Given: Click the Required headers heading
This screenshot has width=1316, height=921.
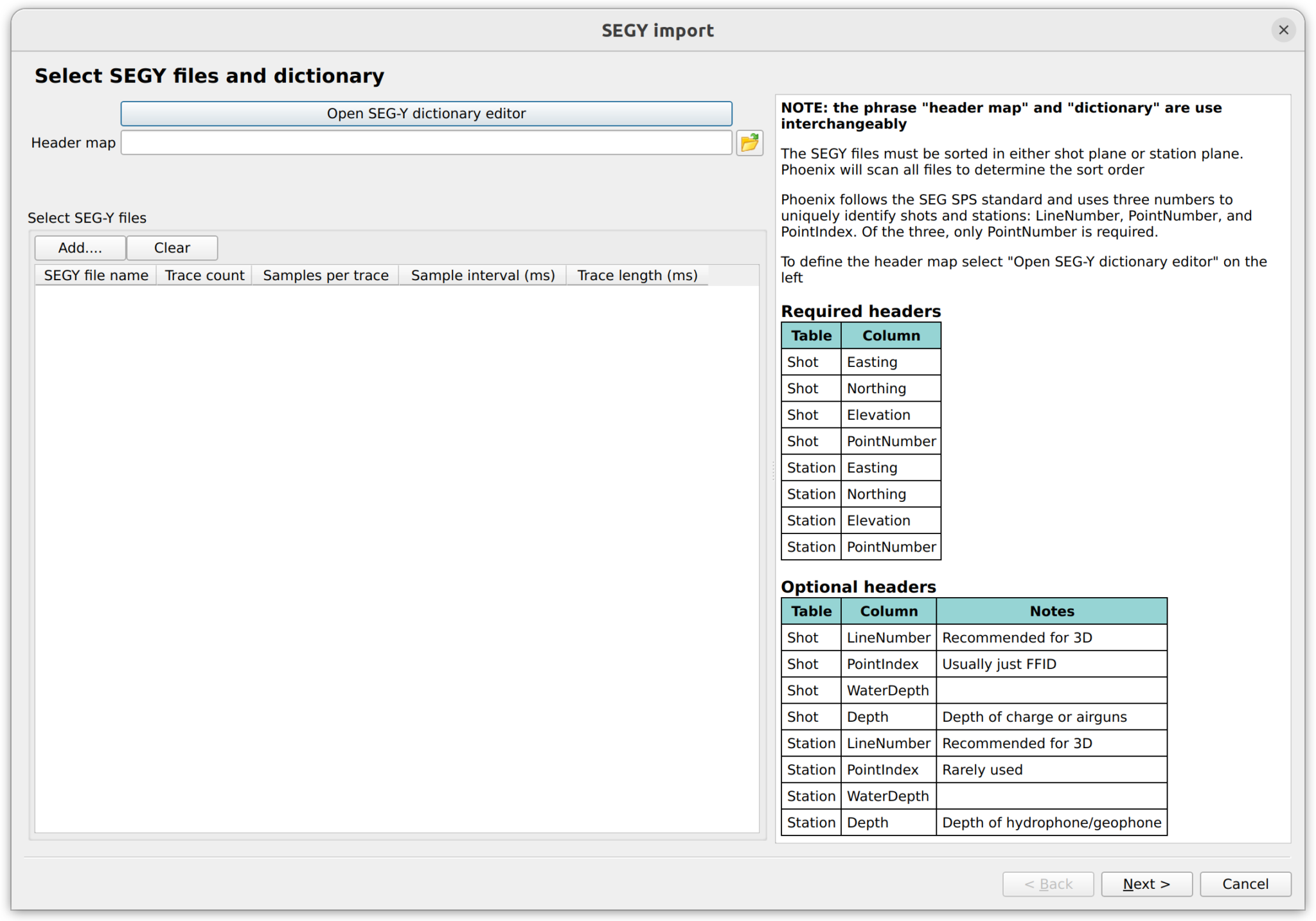Looking at the screenshot, I should (x=860, y=312).
